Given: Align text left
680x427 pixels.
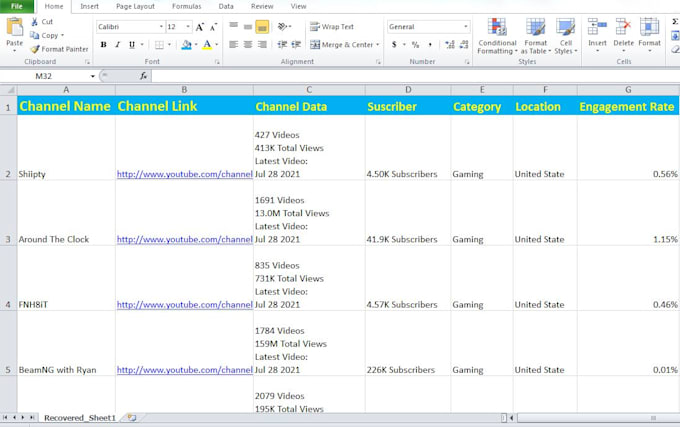Looking at the screenshot, I should point(233,44).
